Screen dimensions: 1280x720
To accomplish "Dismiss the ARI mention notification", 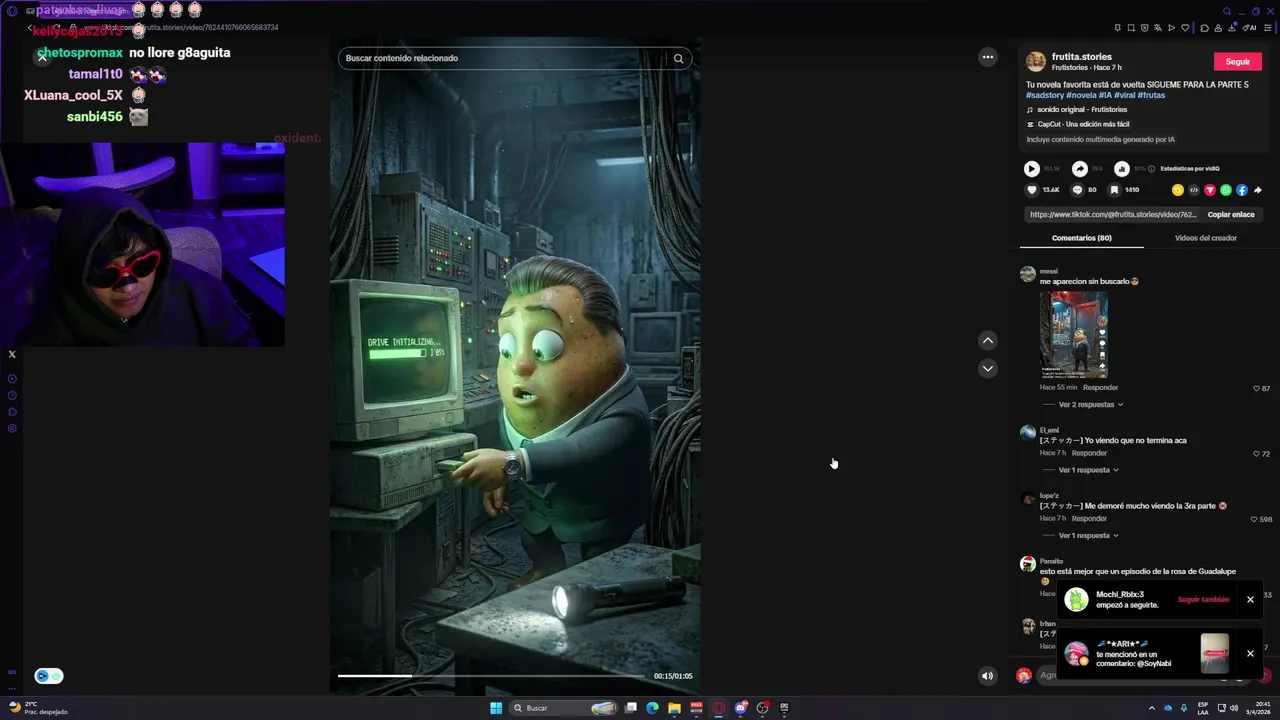I will (x=1250, y=654).
